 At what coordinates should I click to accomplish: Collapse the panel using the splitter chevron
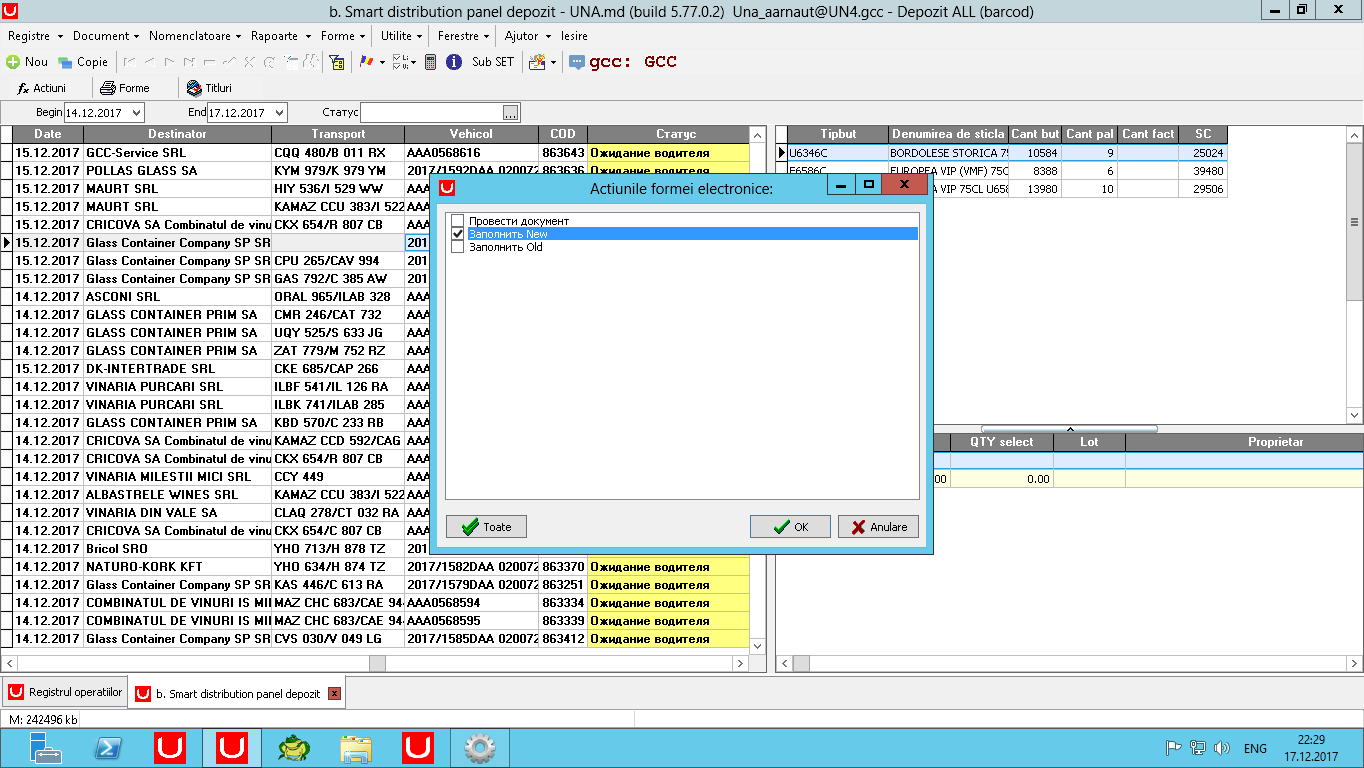1070,429
